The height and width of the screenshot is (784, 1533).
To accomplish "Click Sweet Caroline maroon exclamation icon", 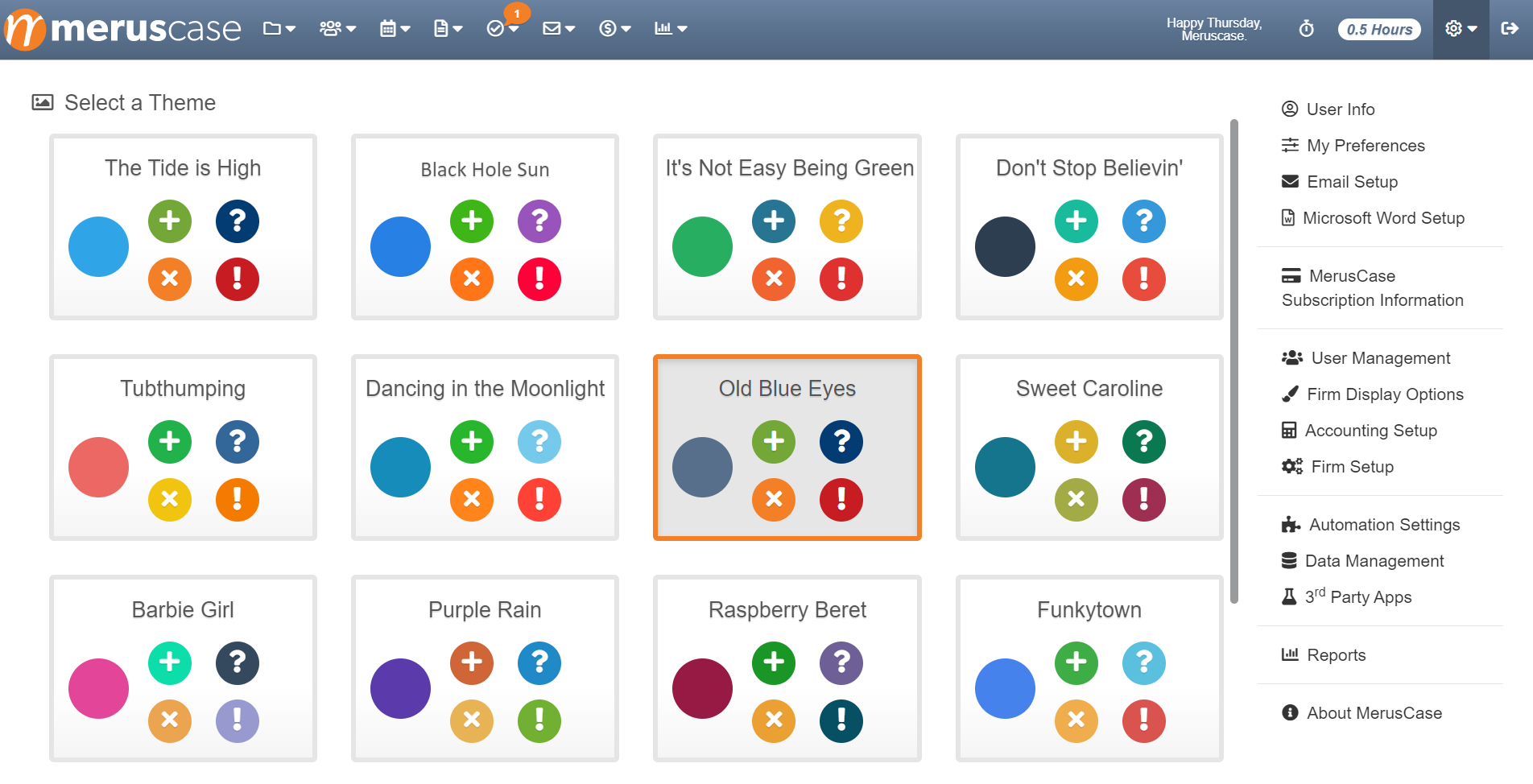I will (x=1144, y=499).
